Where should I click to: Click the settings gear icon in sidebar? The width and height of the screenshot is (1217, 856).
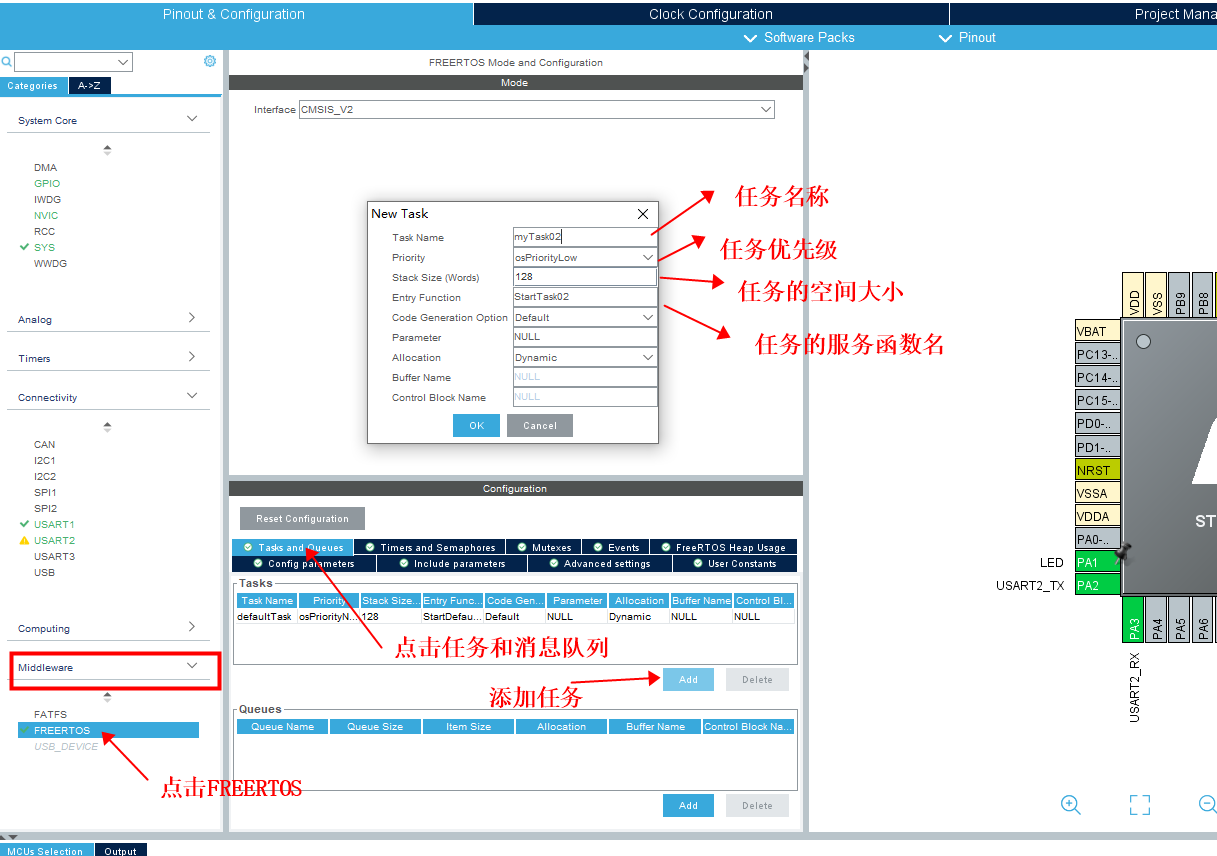tap(210, 61)
